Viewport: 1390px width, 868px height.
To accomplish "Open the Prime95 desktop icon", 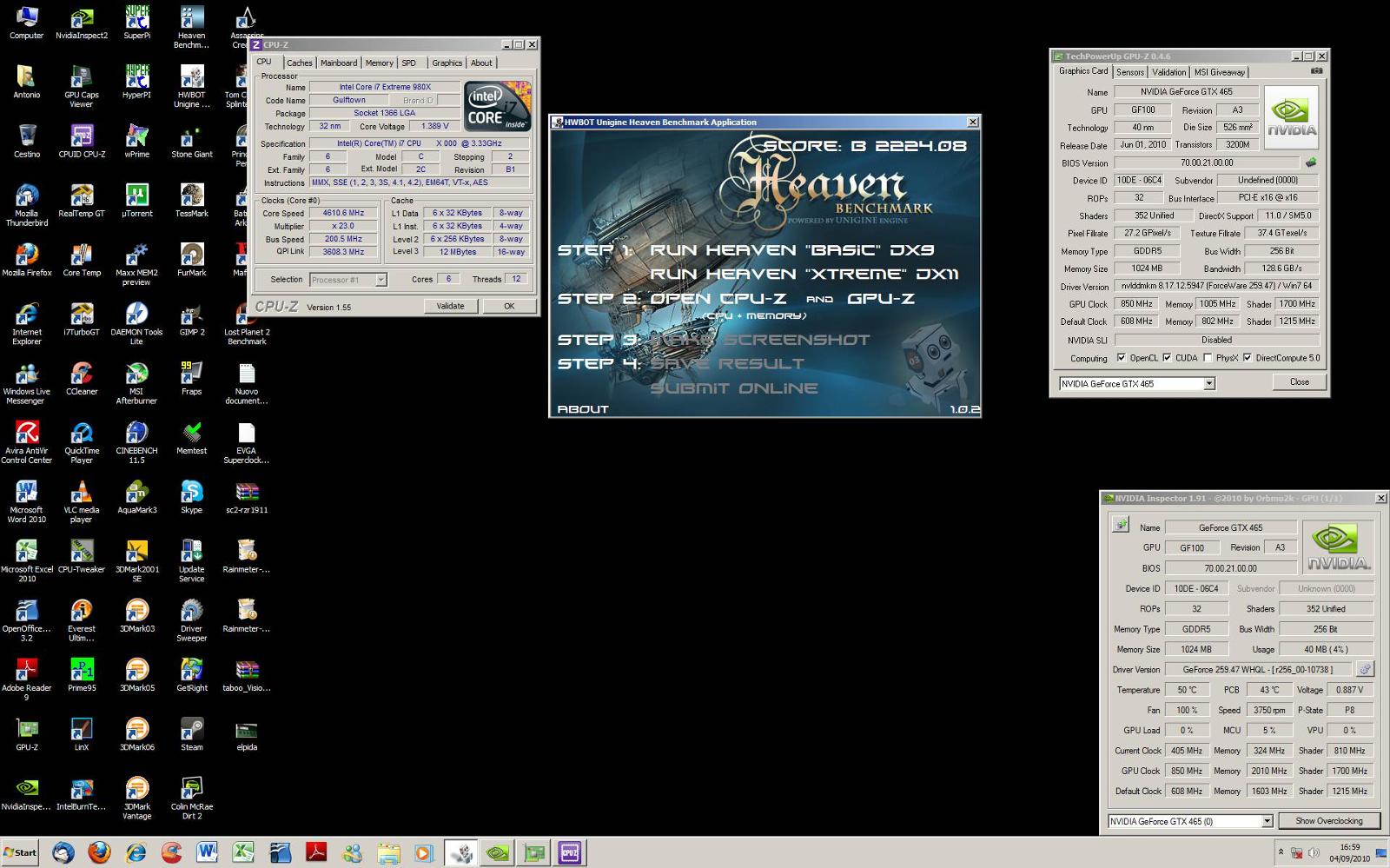I will pyautogui.click(x=82, y=675).
